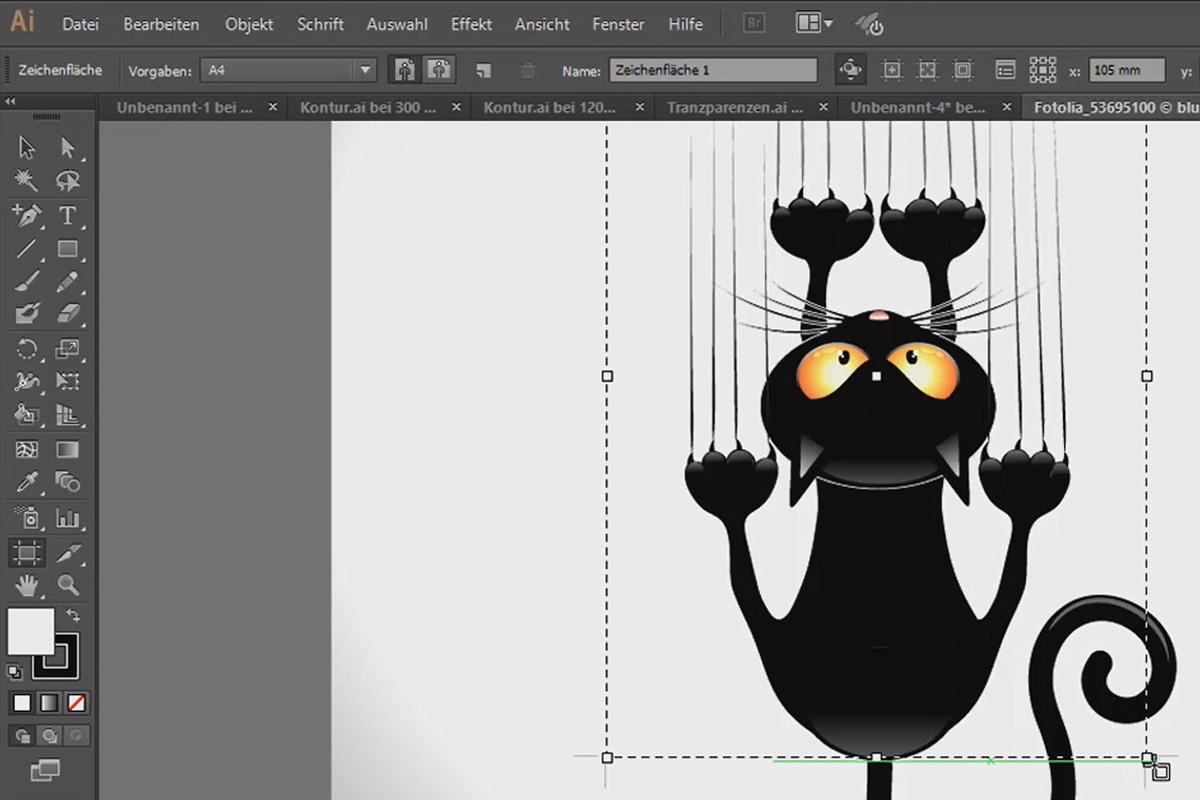1200x800 pixels.
Task: Click the white fill color swatch
Action: pyautogui.click(x=31, y=631)
